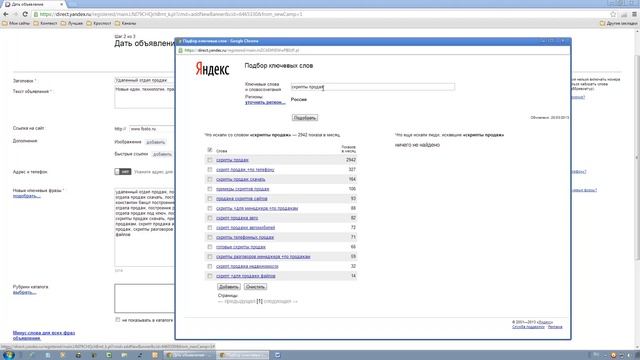
Task: Tick 'не показывать в каталоге' checkbox
Action: click(118, 320)
